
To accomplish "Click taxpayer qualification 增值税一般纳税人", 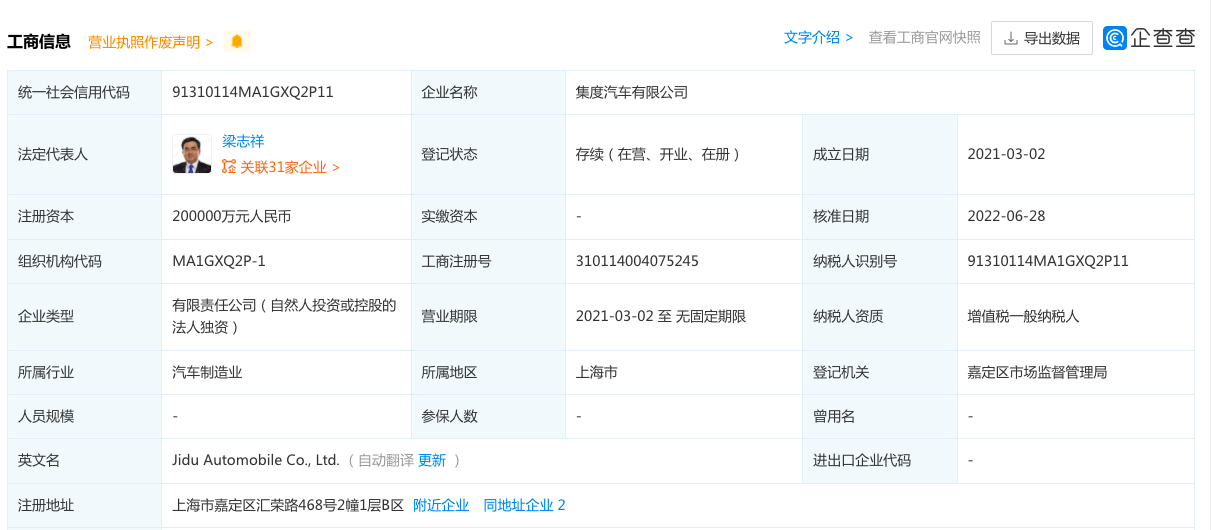I will point(1024,316).
